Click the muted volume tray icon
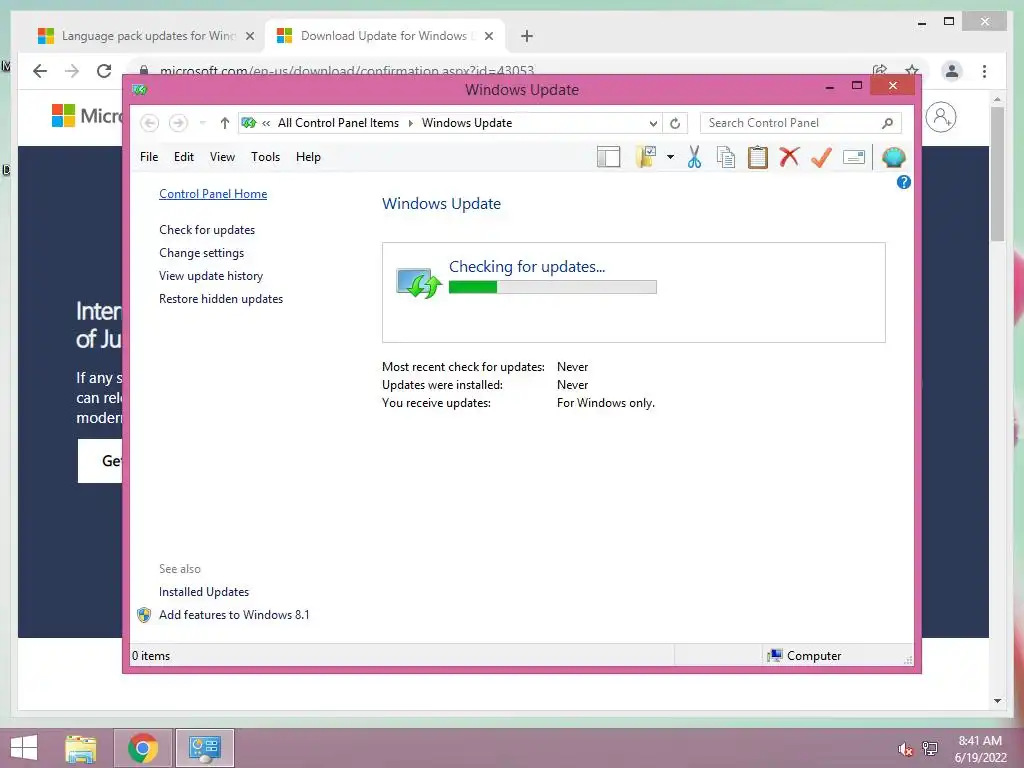1024x768 pixels. coord(905,749)
